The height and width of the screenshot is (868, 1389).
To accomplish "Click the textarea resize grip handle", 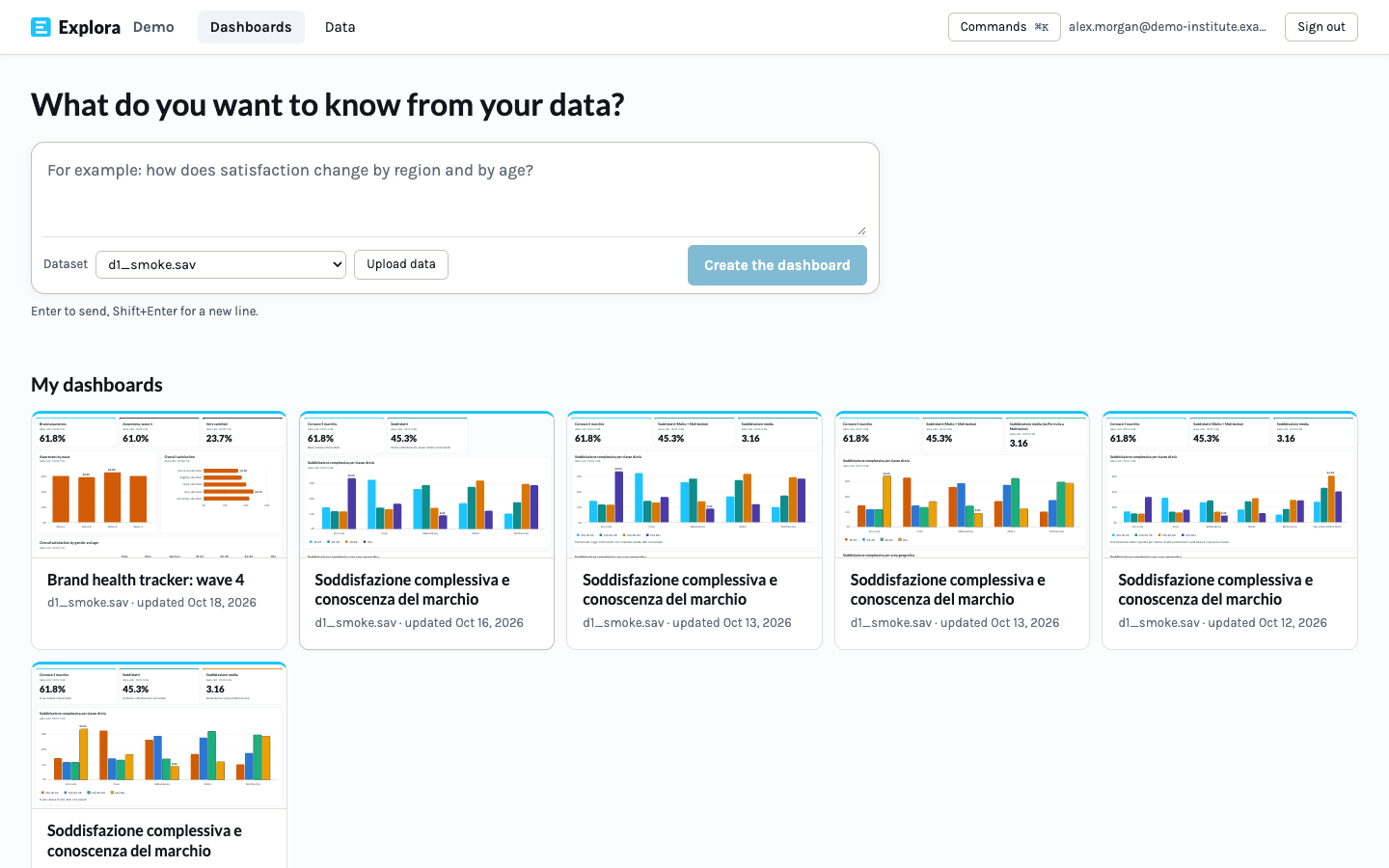I will click(x=861, y=231).
